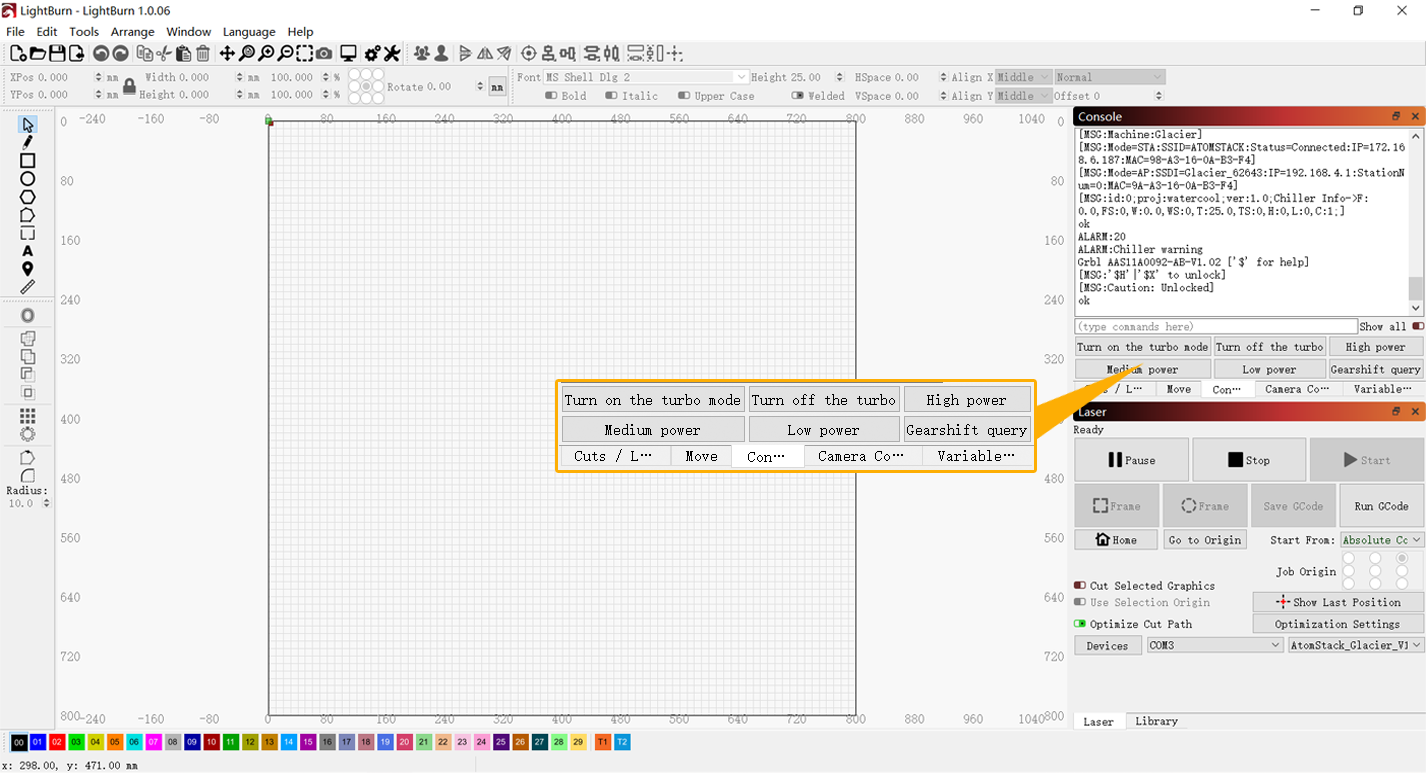Image resolution: width=1426 pixels, height=773 pixels.
Task: Open the Preview monitor icon
Action: (x=348, y=53)
